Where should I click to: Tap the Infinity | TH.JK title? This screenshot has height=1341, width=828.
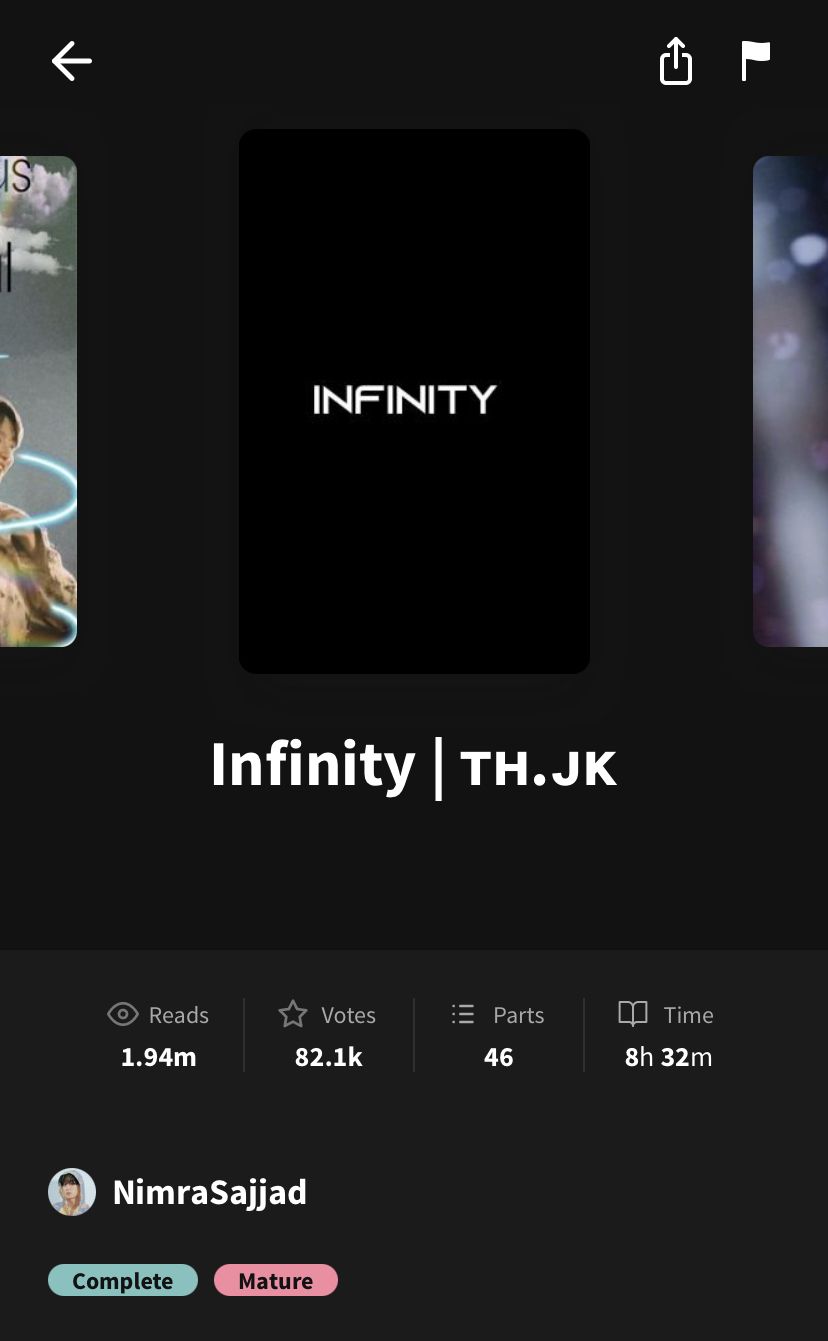[x=414, y=766]
